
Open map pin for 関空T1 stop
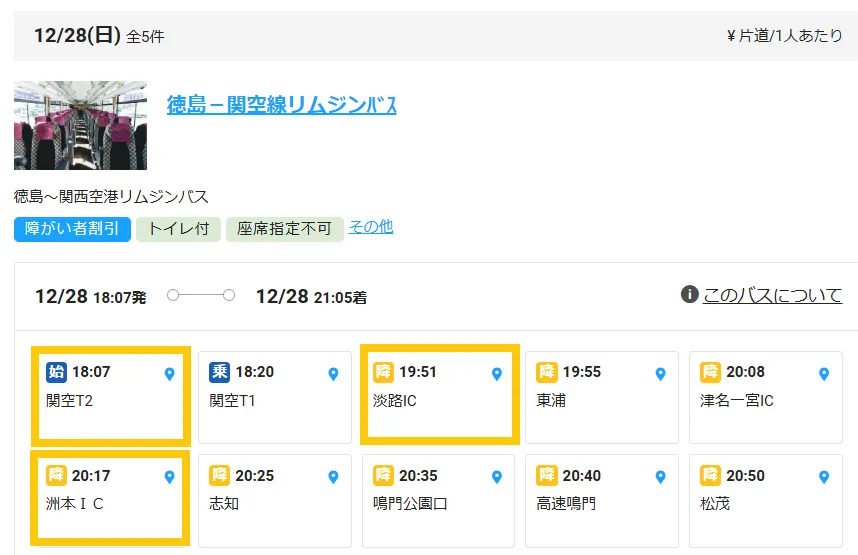click(x=333, y=374)
